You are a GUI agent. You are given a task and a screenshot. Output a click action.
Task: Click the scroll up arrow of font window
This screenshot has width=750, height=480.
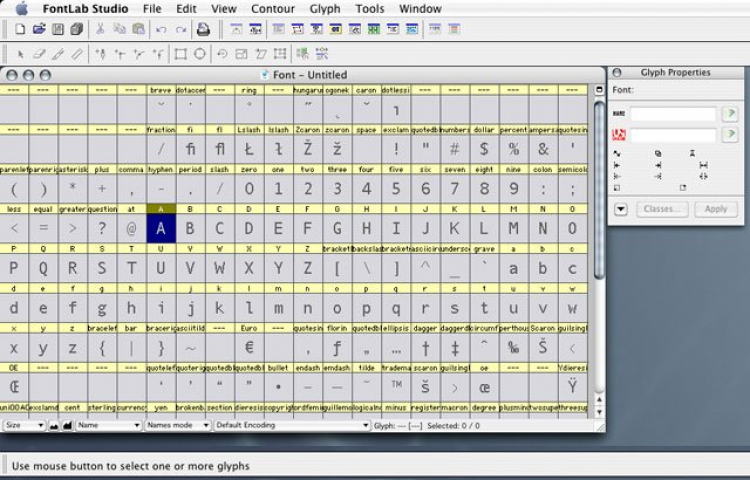(x=599, y=399)
